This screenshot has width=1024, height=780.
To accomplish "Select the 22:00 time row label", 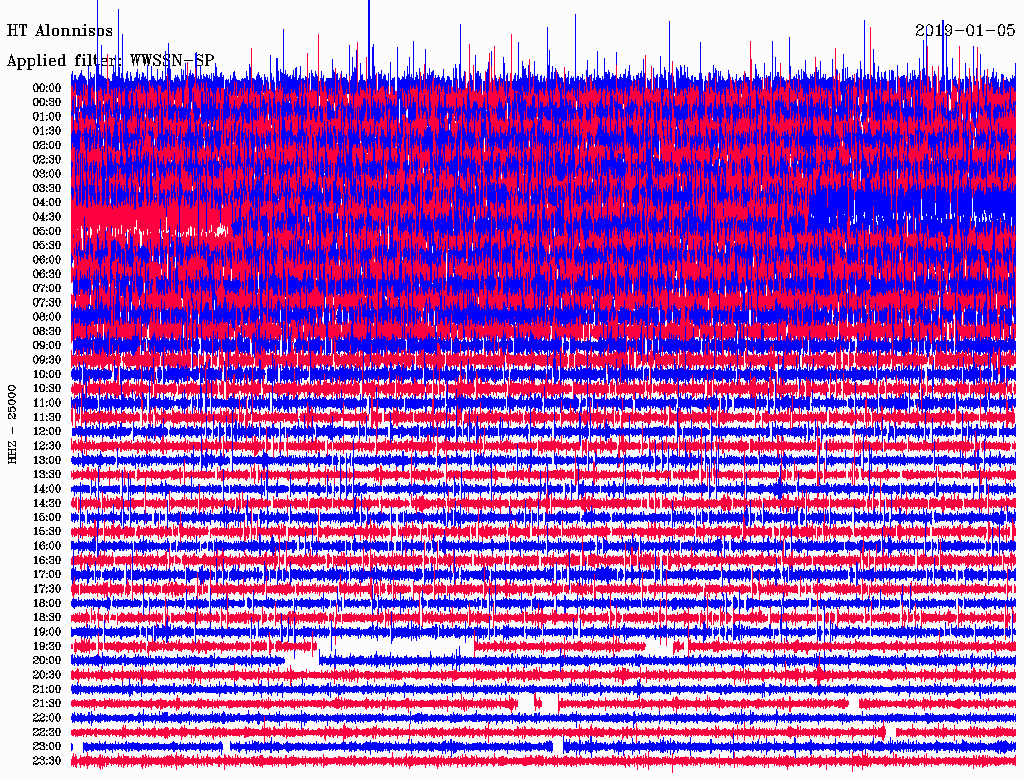I will [47, 718].
